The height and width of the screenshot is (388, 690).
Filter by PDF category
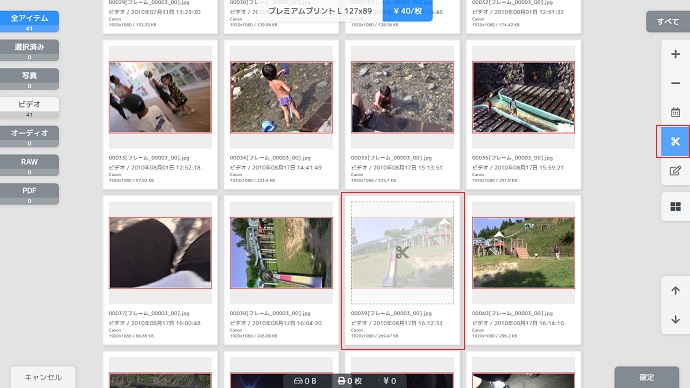click(29, 194)
